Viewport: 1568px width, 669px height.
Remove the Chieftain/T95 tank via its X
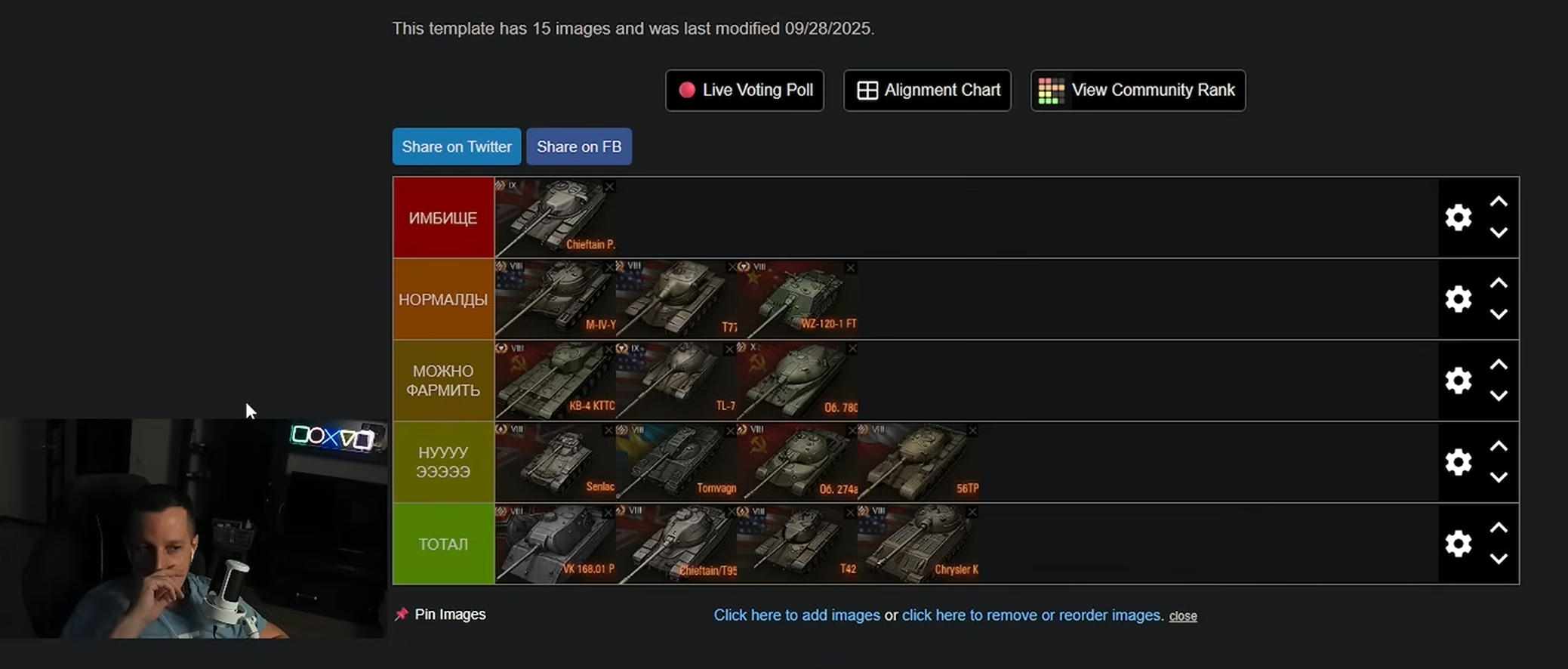[x=731, y=512]
